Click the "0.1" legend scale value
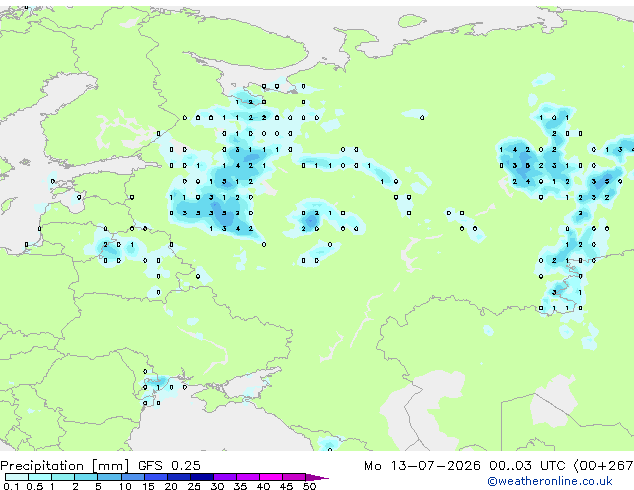 [11, 486]
